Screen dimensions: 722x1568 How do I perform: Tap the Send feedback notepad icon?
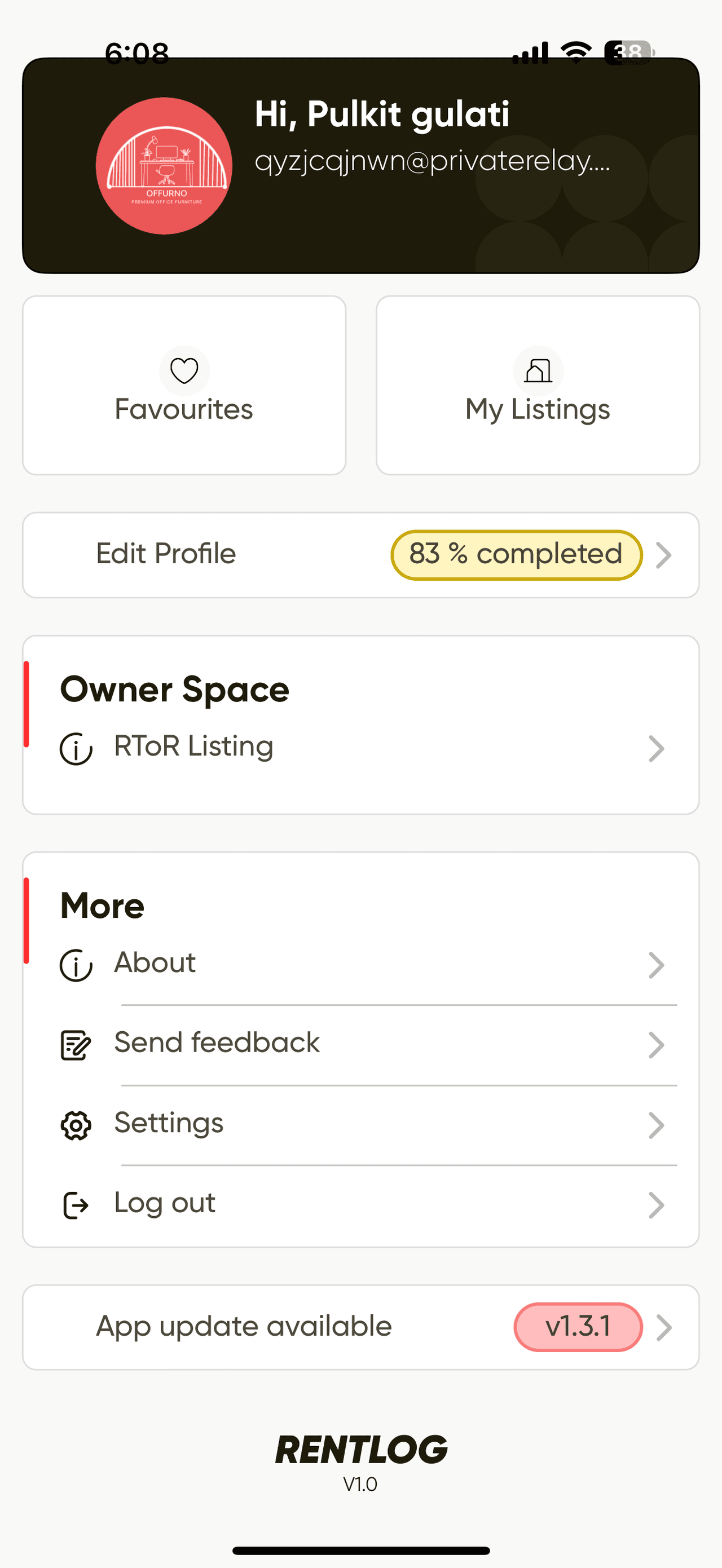click(76, 1045)
